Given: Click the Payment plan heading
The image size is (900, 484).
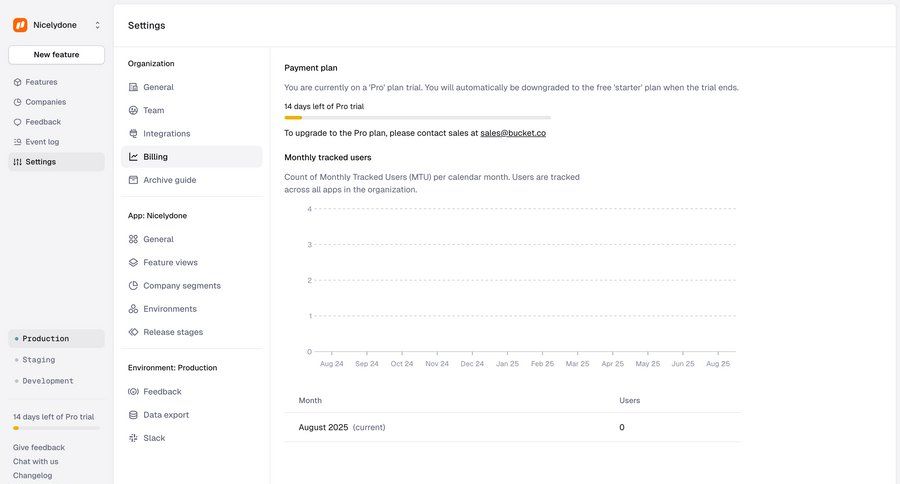Looking at the screenshot, I should 311,68.
